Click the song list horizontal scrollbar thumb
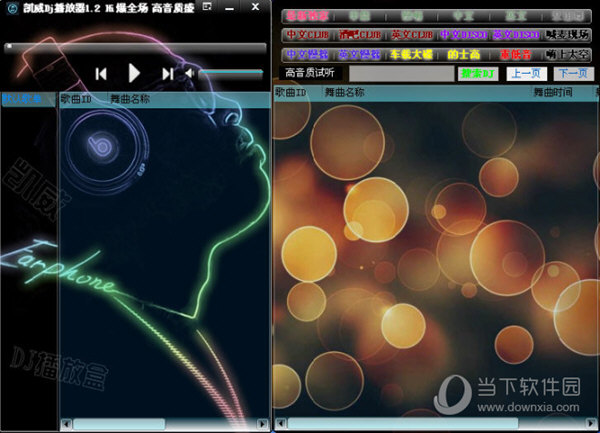 coord(403,423)
